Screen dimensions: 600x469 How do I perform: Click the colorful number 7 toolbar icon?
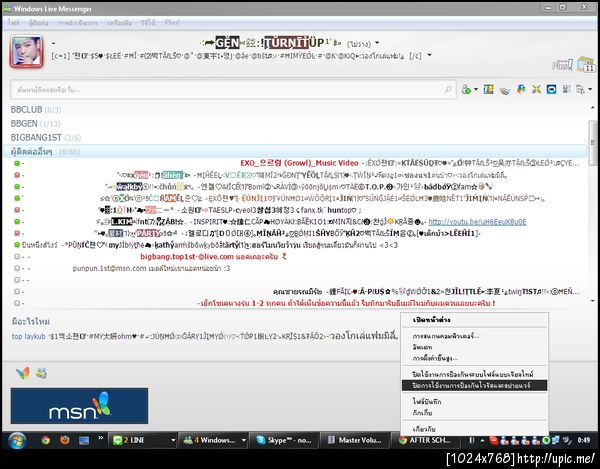pyautogui.click(x=488, y=90)
